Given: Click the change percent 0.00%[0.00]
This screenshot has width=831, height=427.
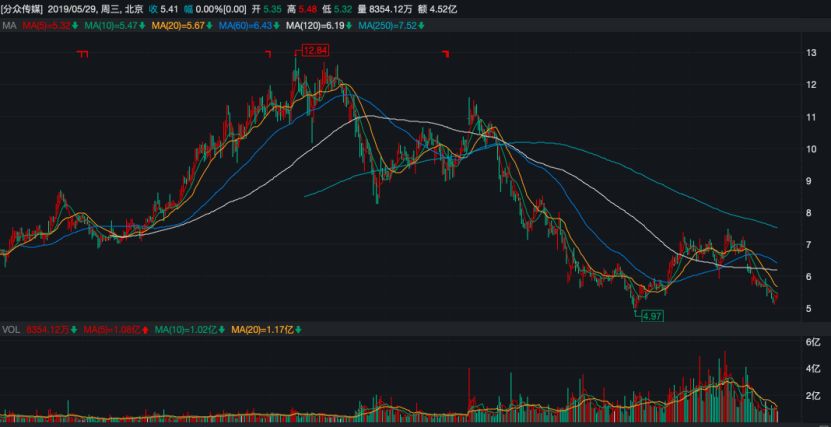Looking at the screenshot, I should pos(220,9).
